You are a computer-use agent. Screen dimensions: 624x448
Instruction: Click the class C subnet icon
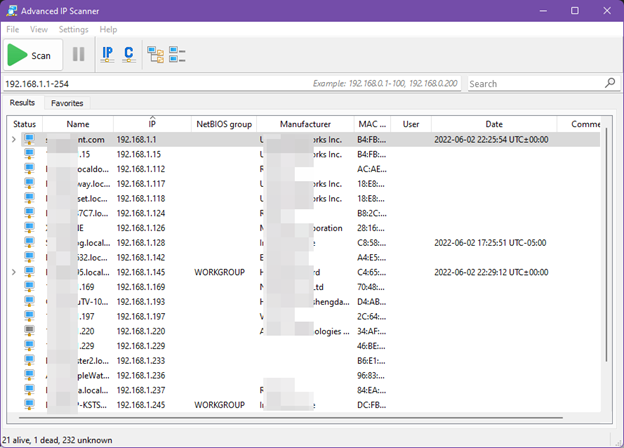129,55
